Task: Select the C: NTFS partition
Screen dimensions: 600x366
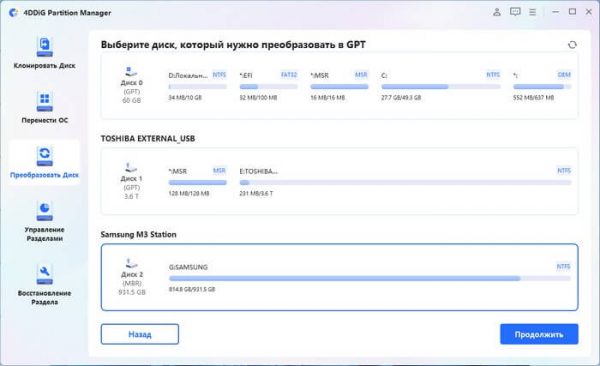Action: pyautogui.click(x=440, y=86)
